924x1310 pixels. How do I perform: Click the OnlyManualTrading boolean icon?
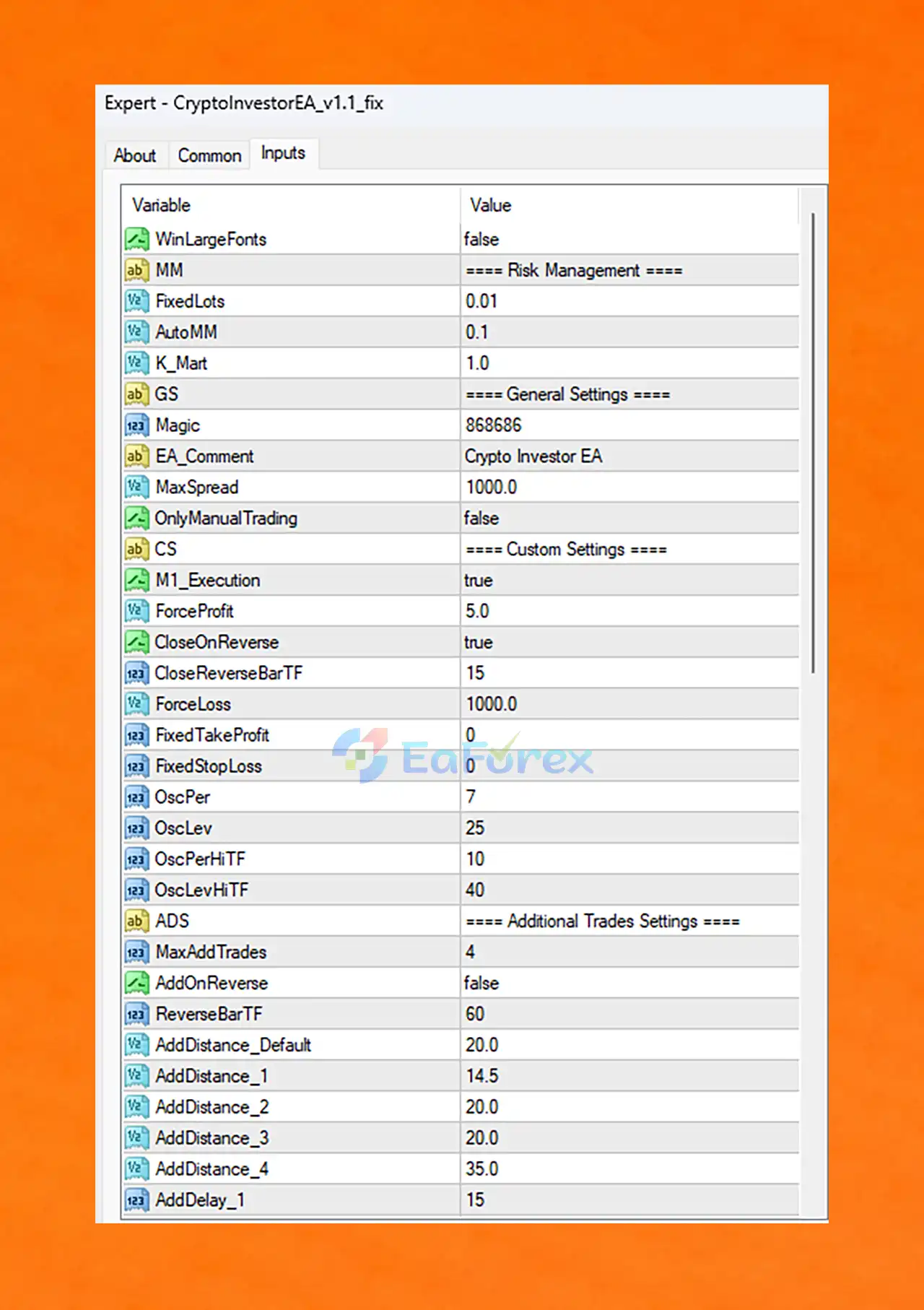136,518
